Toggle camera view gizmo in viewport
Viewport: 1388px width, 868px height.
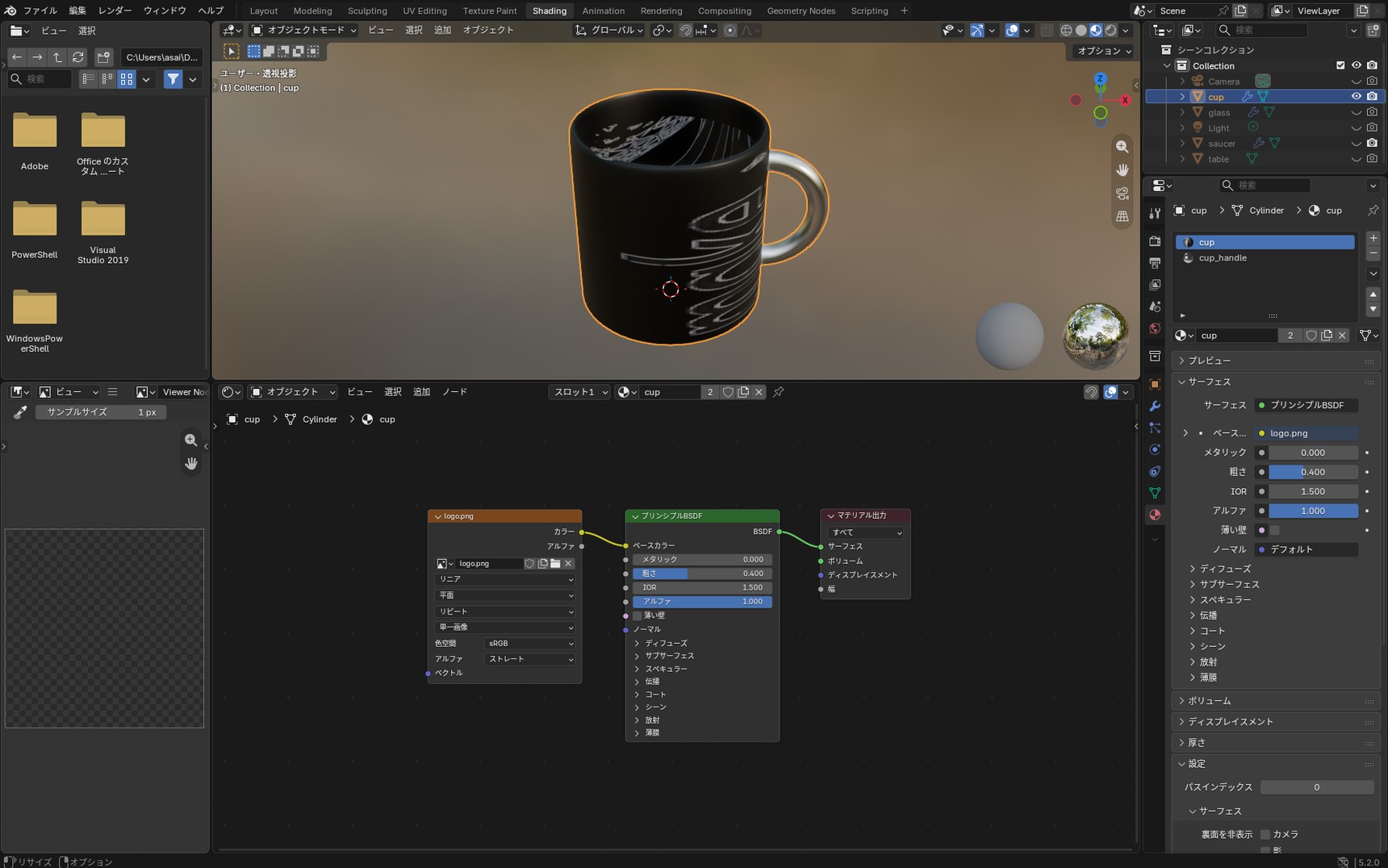(1122, 194)
